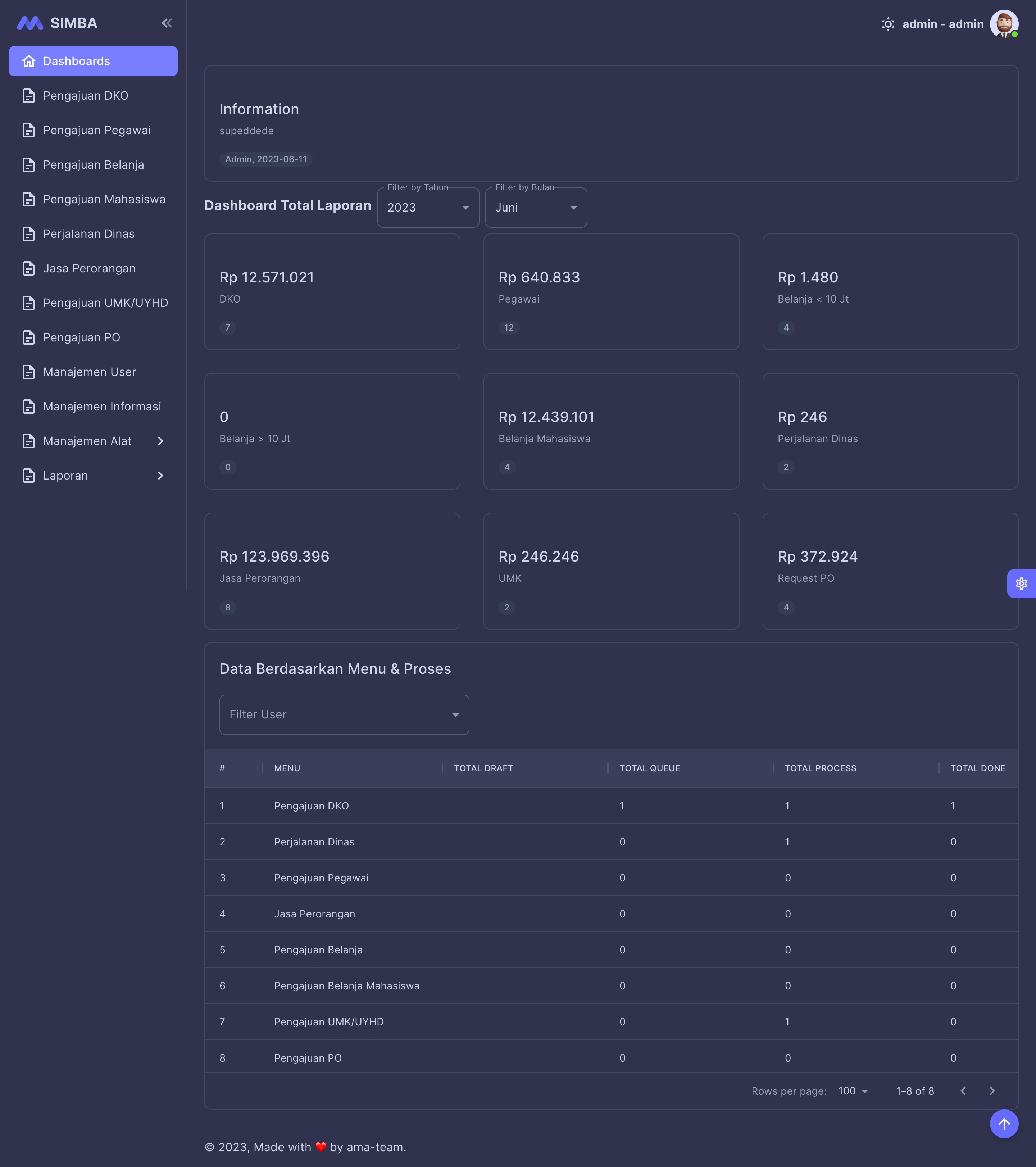Screen dimensions: 1036x1167
Task: Go to previous table page arrow
Action: click(x=963, y=1091)
